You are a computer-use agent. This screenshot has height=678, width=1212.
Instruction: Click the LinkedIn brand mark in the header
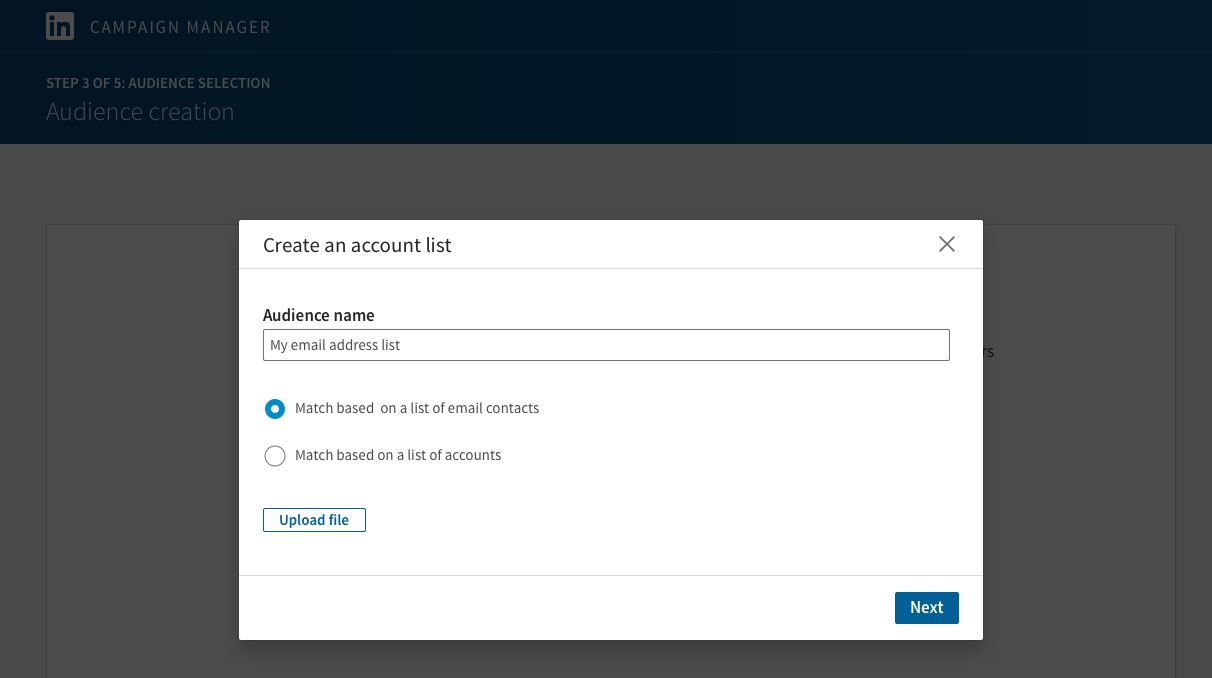[x=60, y=26]
